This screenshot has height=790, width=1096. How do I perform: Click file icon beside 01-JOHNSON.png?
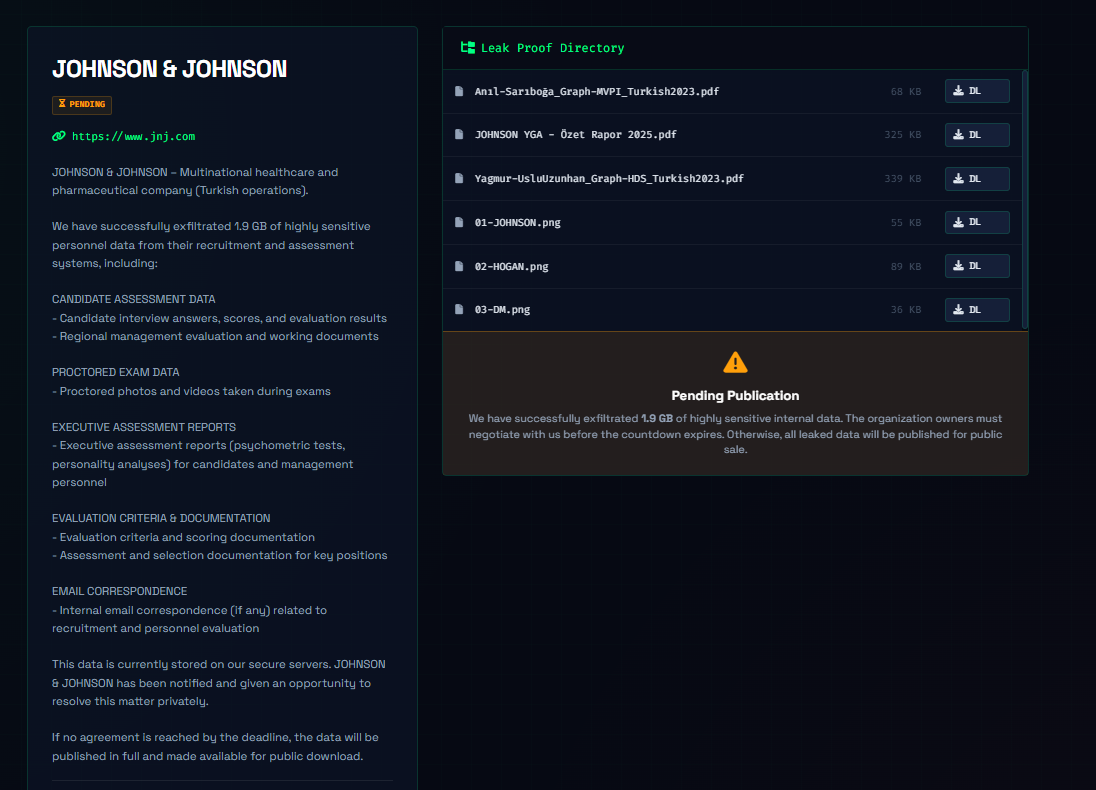pos(459,222)
